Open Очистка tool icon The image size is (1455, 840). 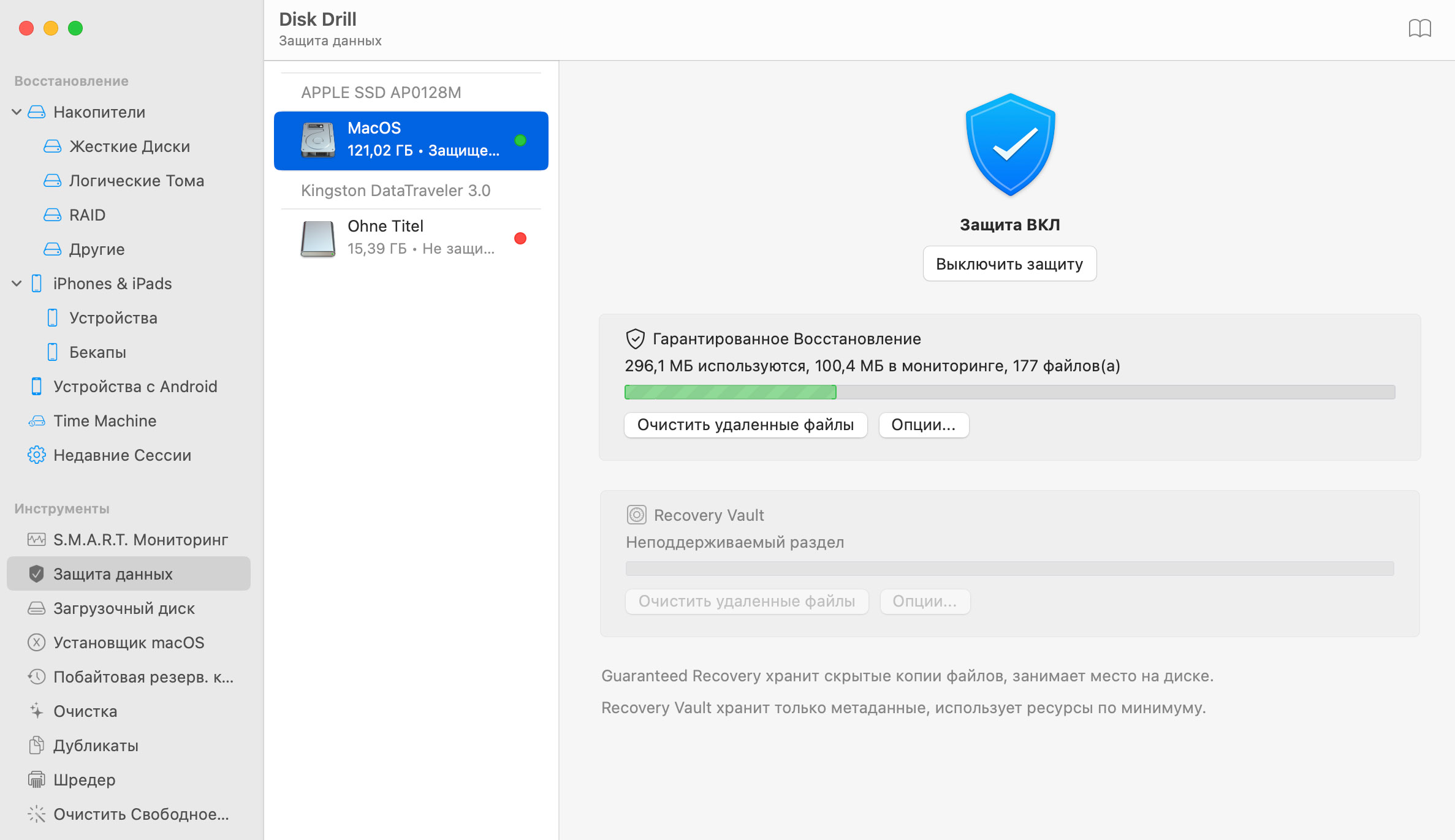[37, 710]
